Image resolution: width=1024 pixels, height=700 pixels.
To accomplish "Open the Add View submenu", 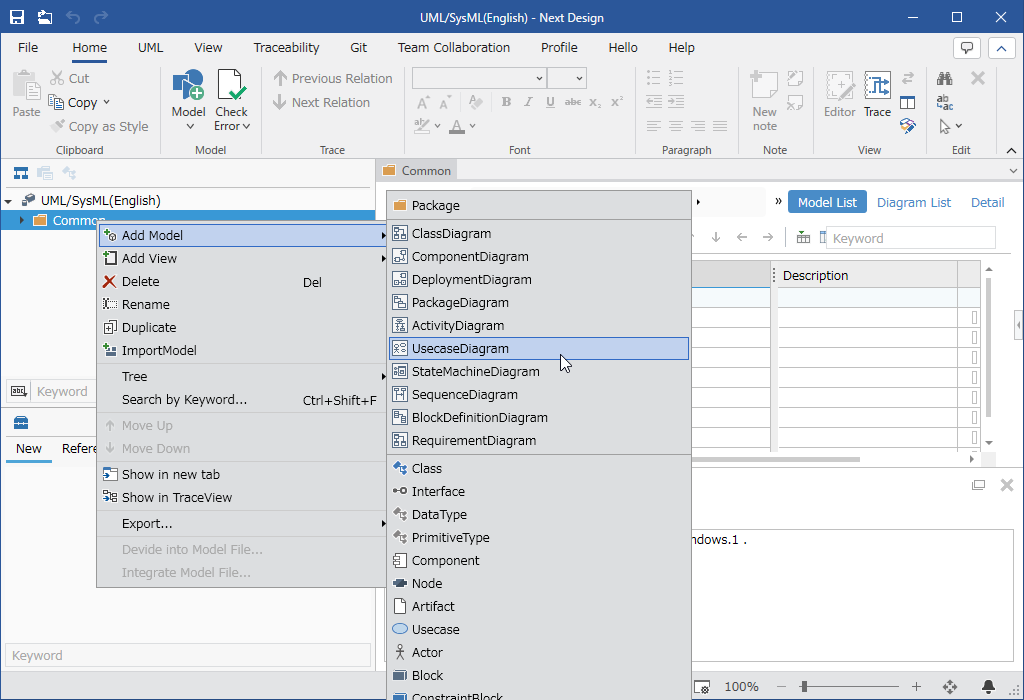I will 242,259.
